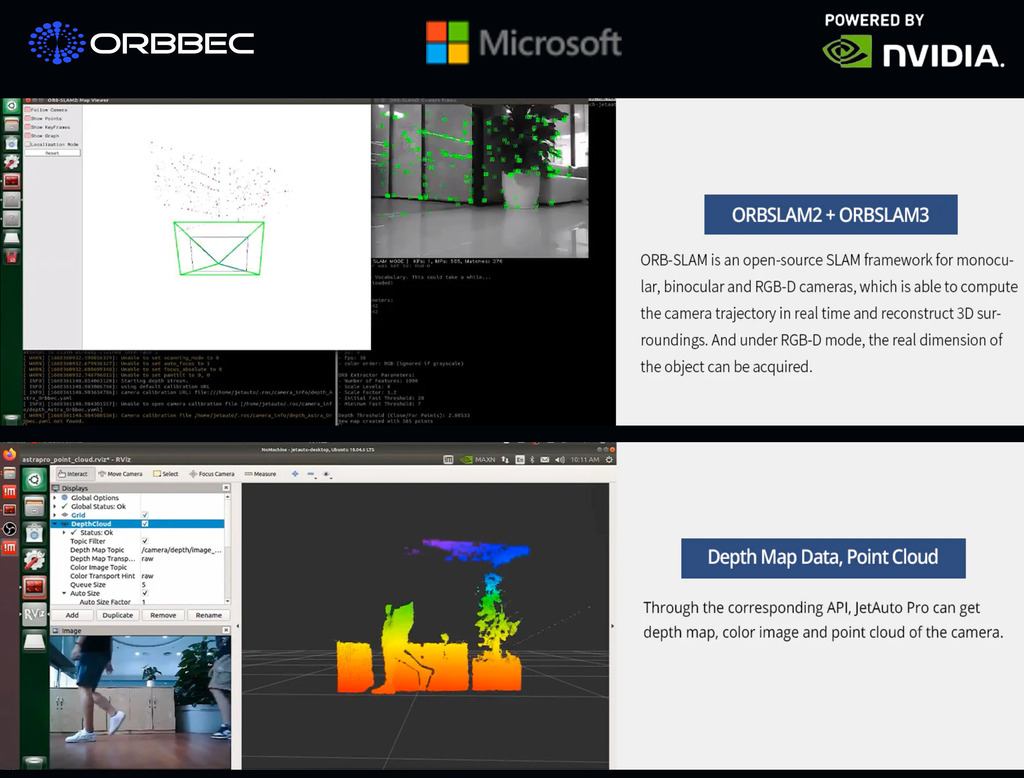The image size is (1024, 778).
Task: Activate the Focus Camera tool in RViz
Action: pos(212,474)
